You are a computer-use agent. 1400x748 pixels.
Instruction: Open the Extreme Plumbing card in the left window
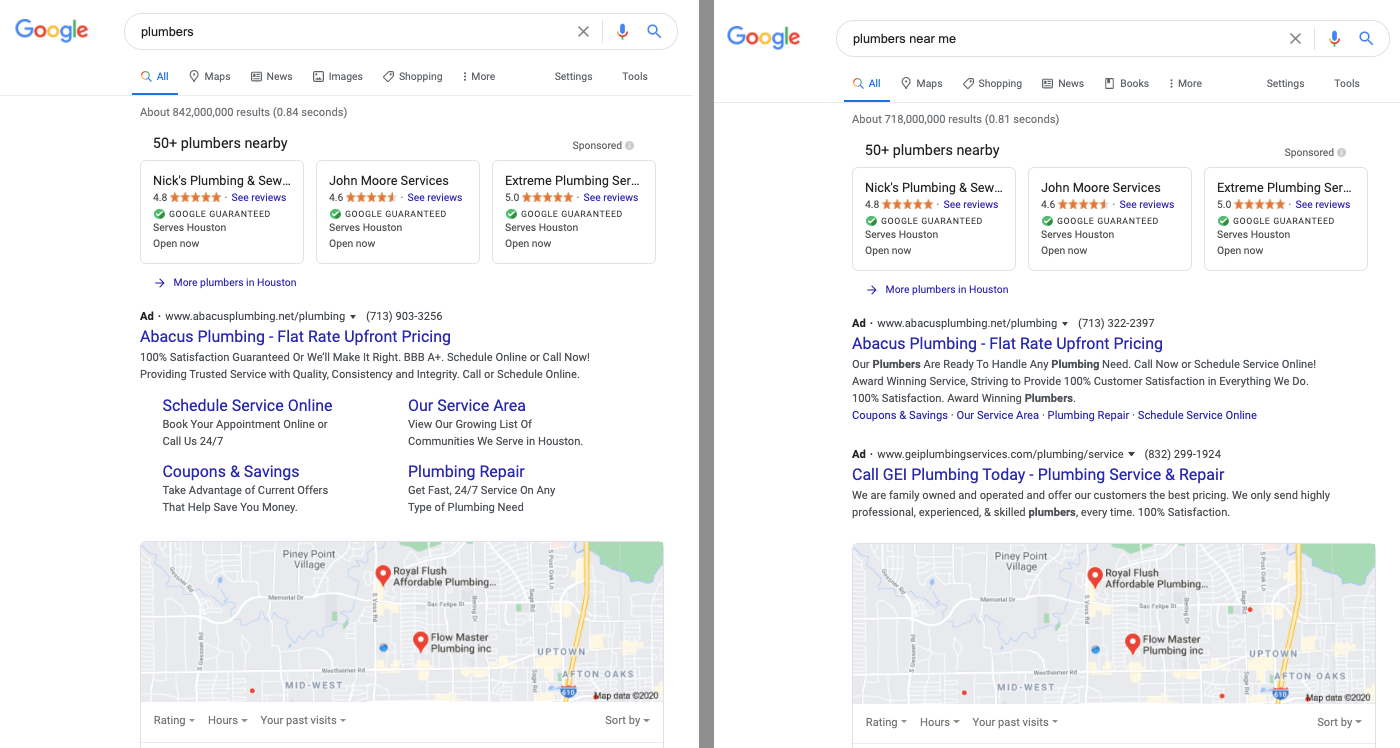click(x=574, y=212)
